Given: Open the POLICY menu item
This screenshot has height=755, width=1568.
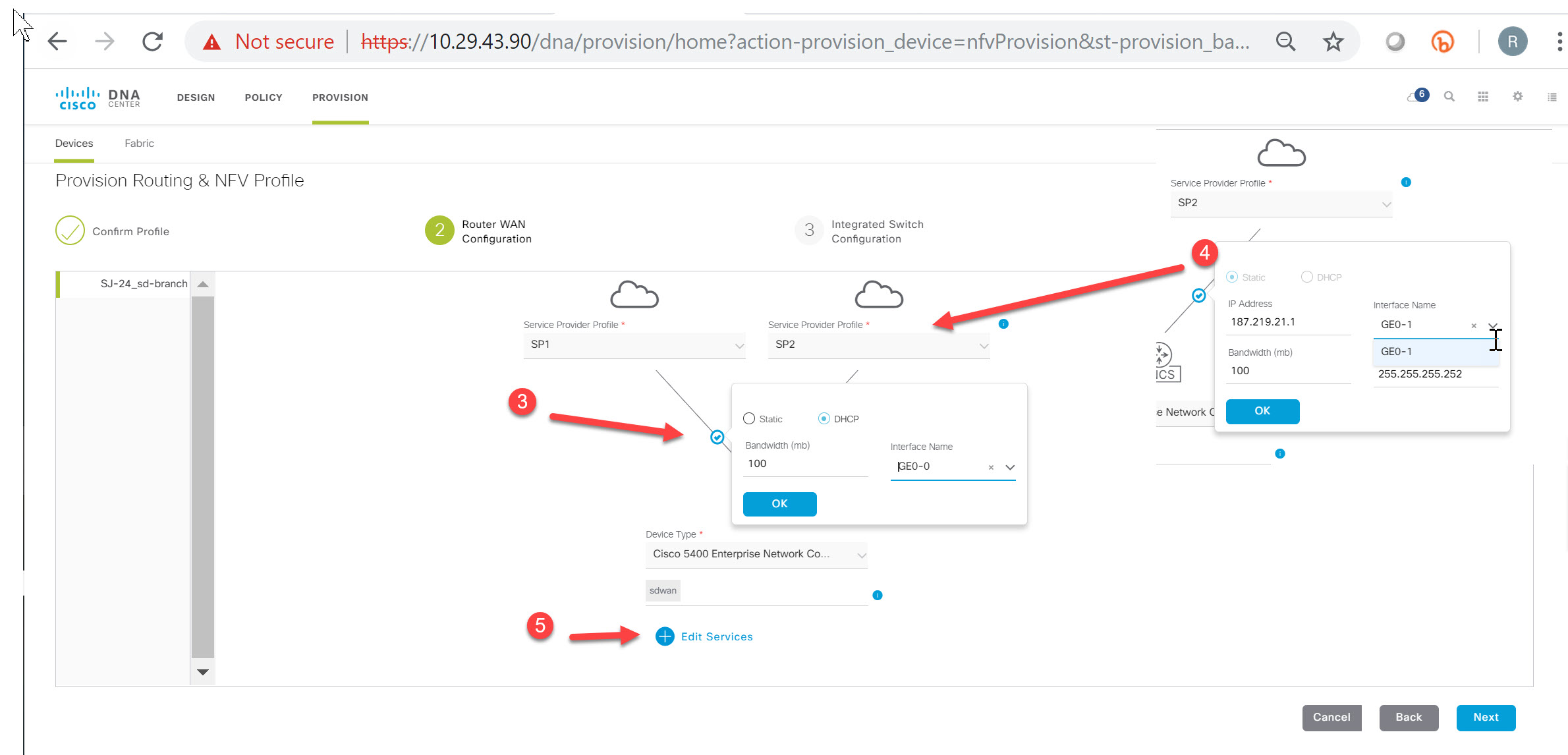Looking at the screenshot, I should (263, 97).
